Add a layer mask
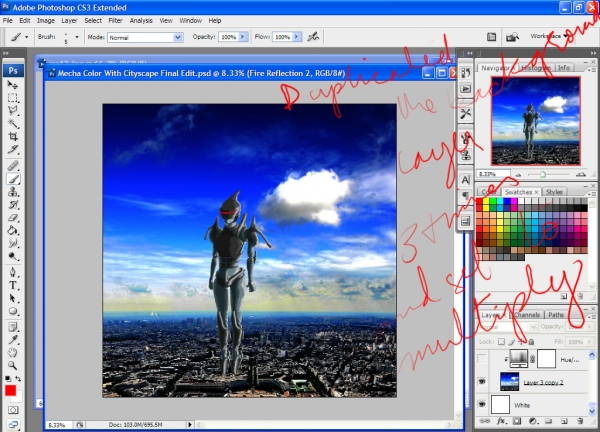This screenshot has height=432, width=600. [517, 421]
